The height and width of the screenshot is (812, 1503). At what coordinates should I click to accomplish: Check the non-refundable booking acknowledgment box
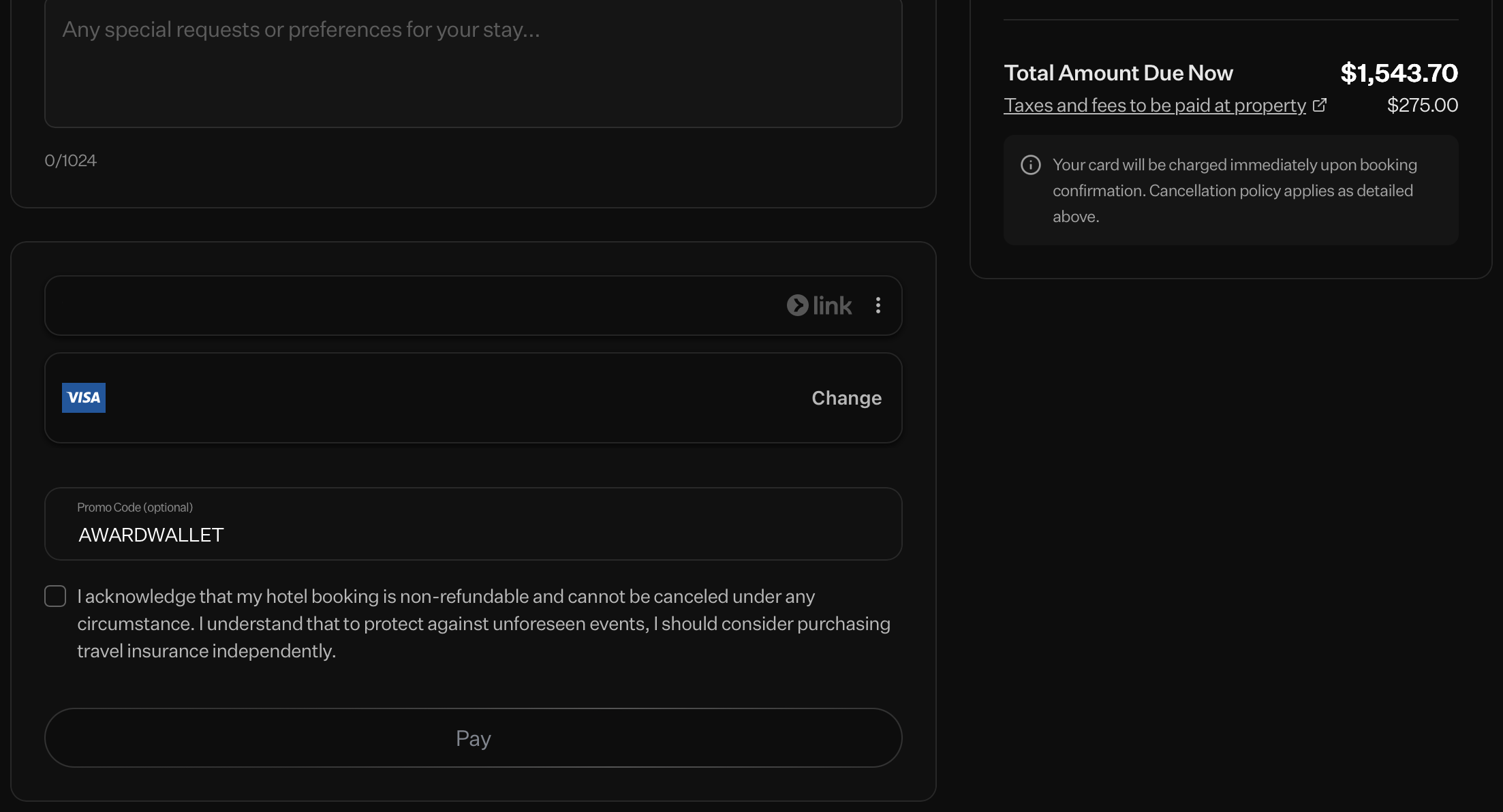tap(55, 596)
